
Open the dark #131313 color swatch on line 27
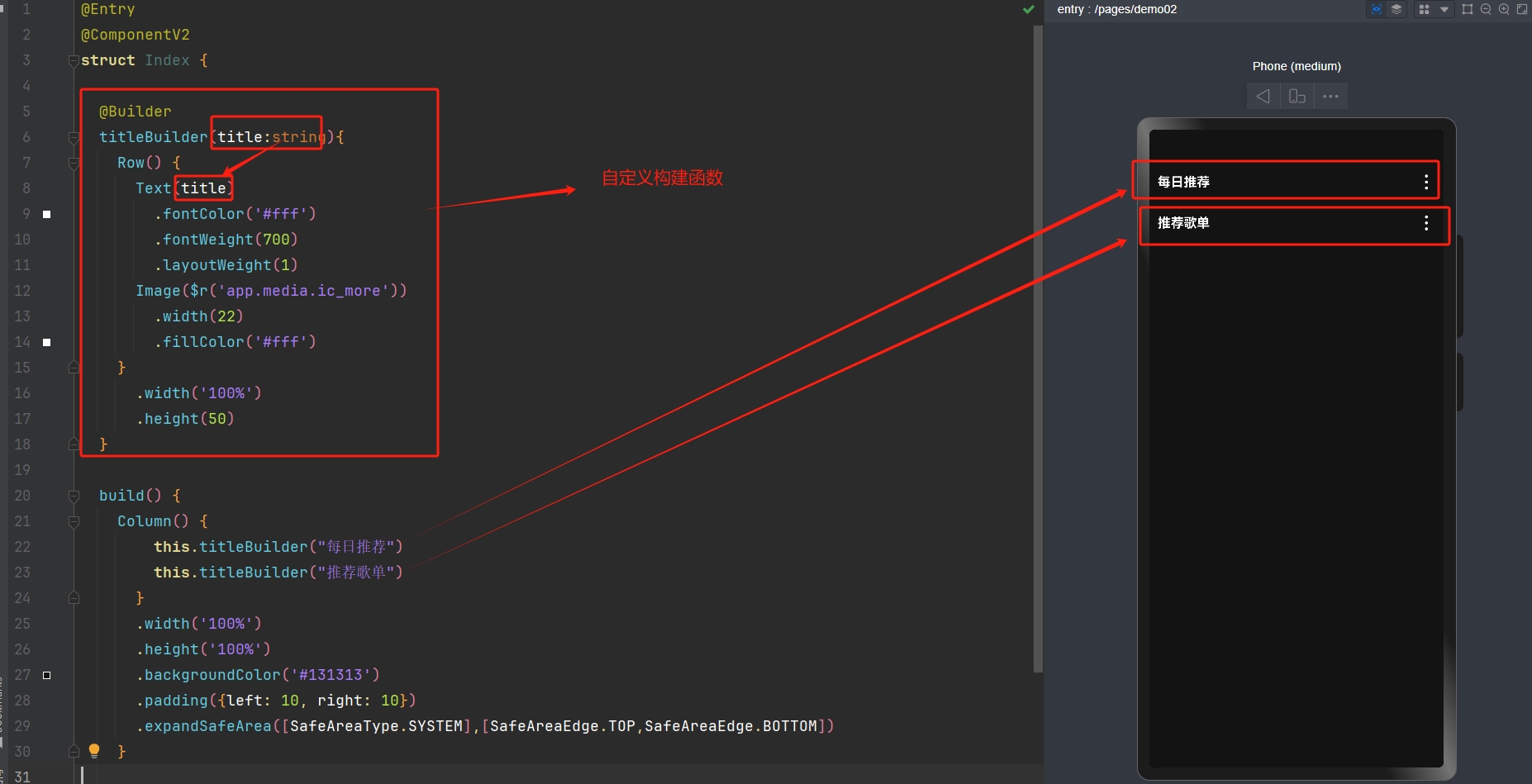pyautogui.click(x=47, y=675)
